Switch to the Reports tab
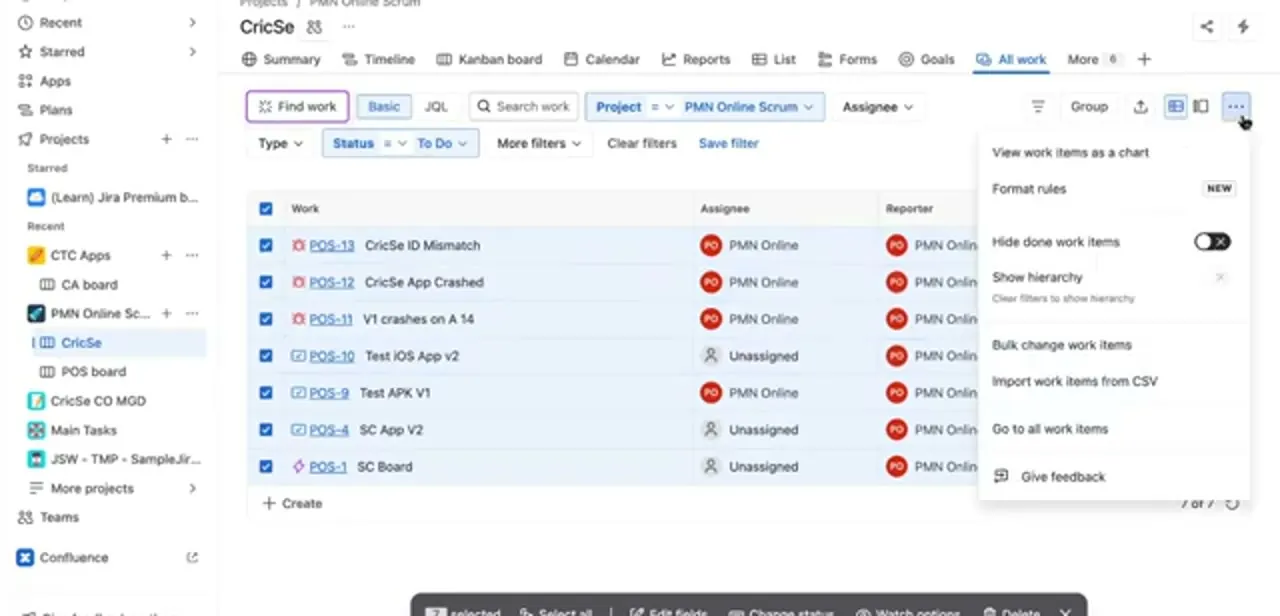1280x616 pixels. click(x=696, y=59)
